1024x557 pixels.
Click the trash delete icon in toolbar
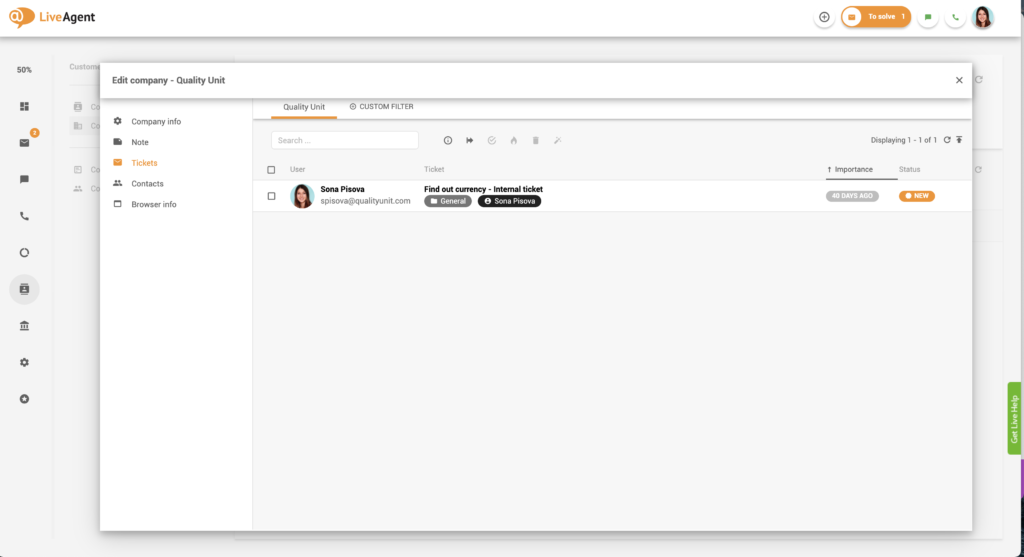536,140
